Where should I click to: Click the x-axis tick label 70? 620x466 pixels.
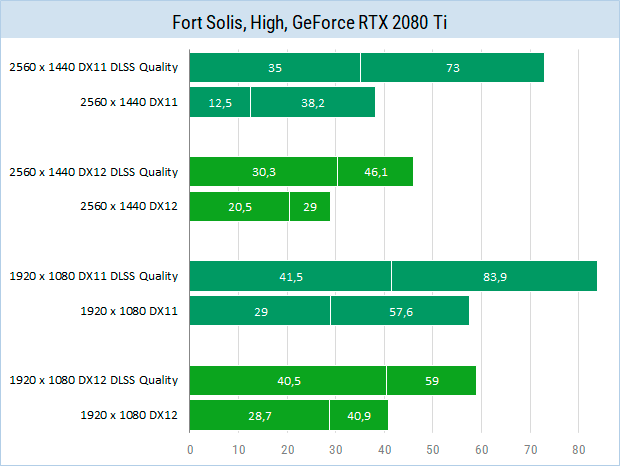(530, 449)
